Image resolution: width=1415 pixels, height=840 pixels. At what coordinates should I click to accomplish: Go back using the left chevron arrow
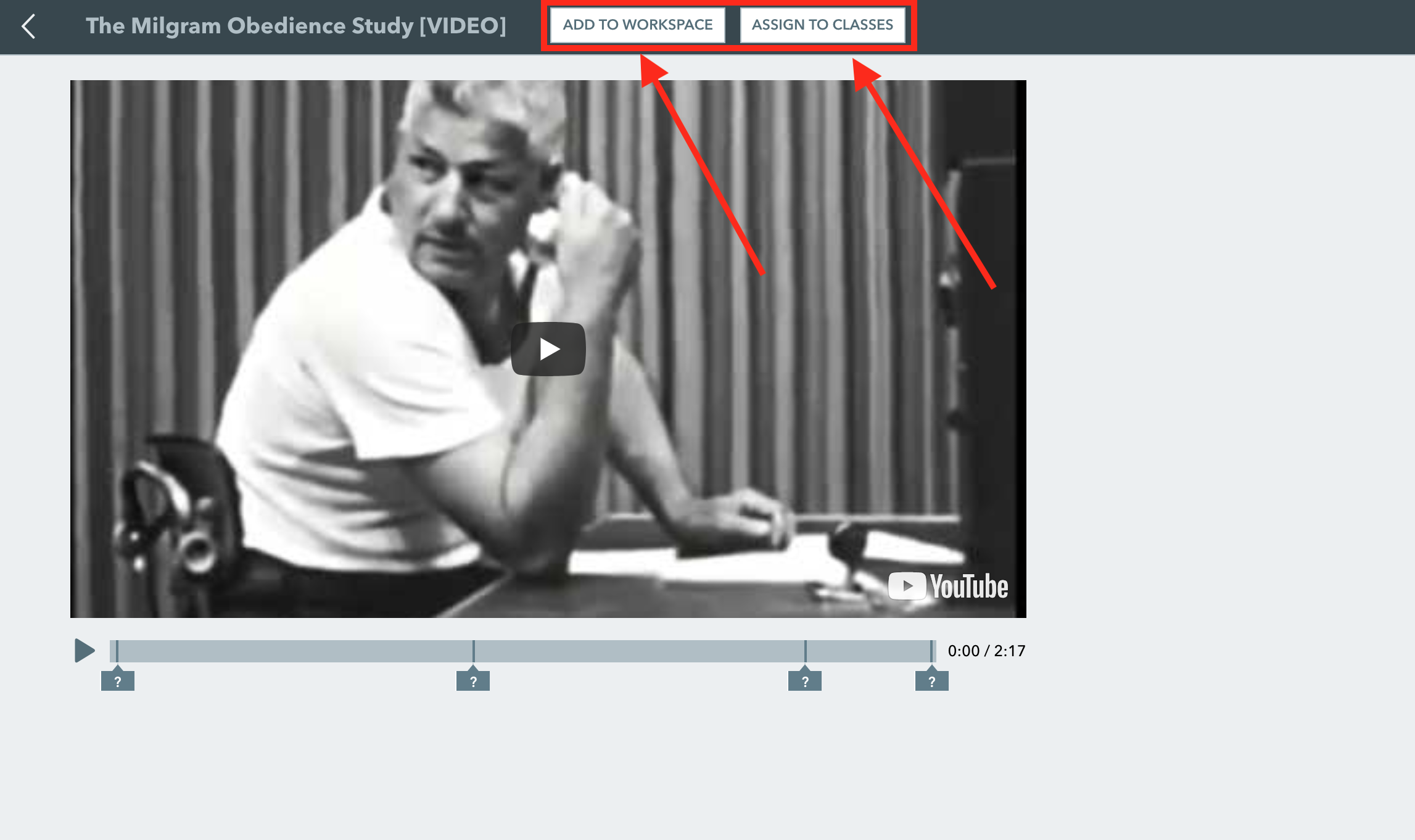point(28,26)
